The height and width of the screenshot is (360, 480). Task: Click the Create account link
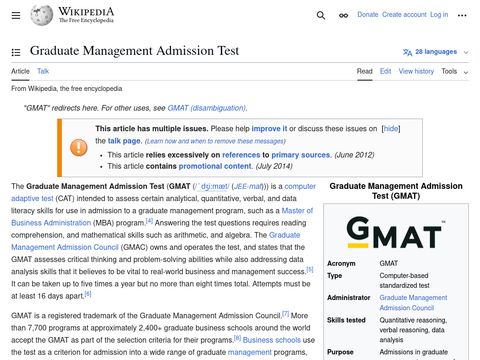click(x=404, y=15)
